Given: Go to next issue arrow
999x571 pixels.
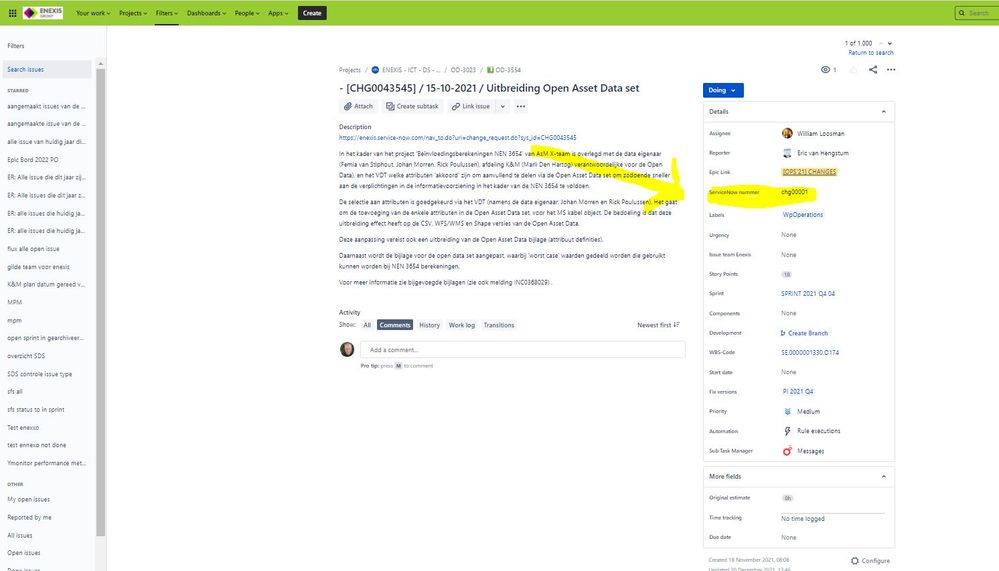Looking at the screenshot, I should click(x=890, y=43).
